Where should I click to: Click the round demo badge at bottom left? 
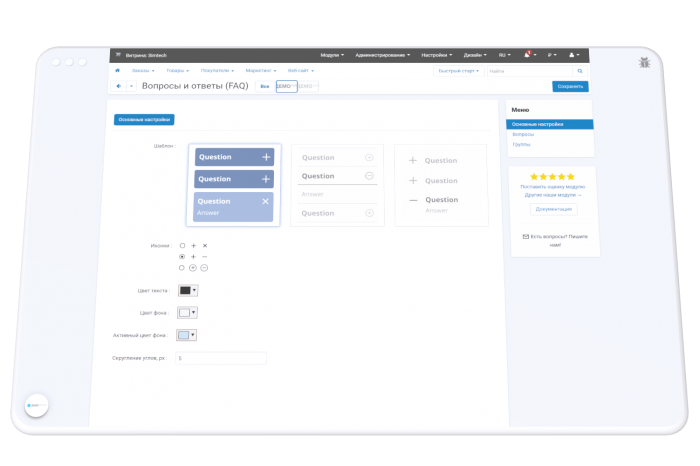click(x=37, y=405)
